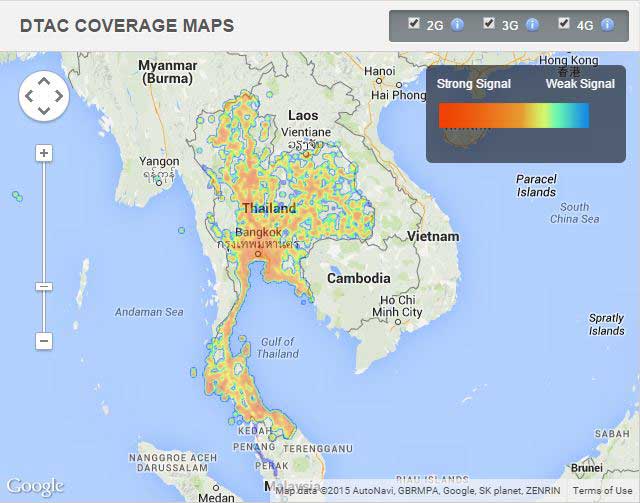Uncheck the 3G coverage checkbox
This screenshot has height=503, width=640.
tap(489, 23)
